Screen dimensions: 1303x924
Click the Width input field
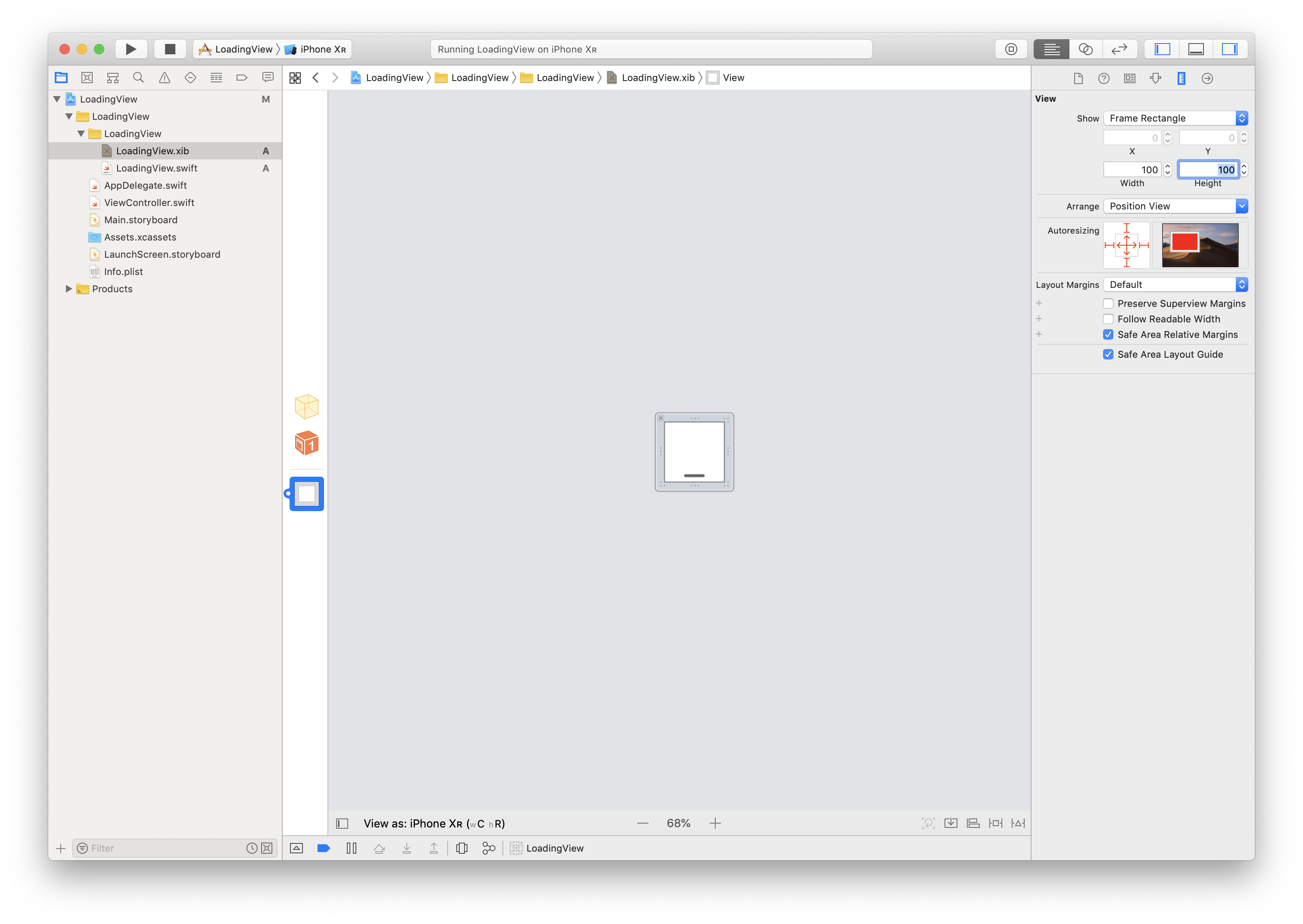click(1132, 169)
